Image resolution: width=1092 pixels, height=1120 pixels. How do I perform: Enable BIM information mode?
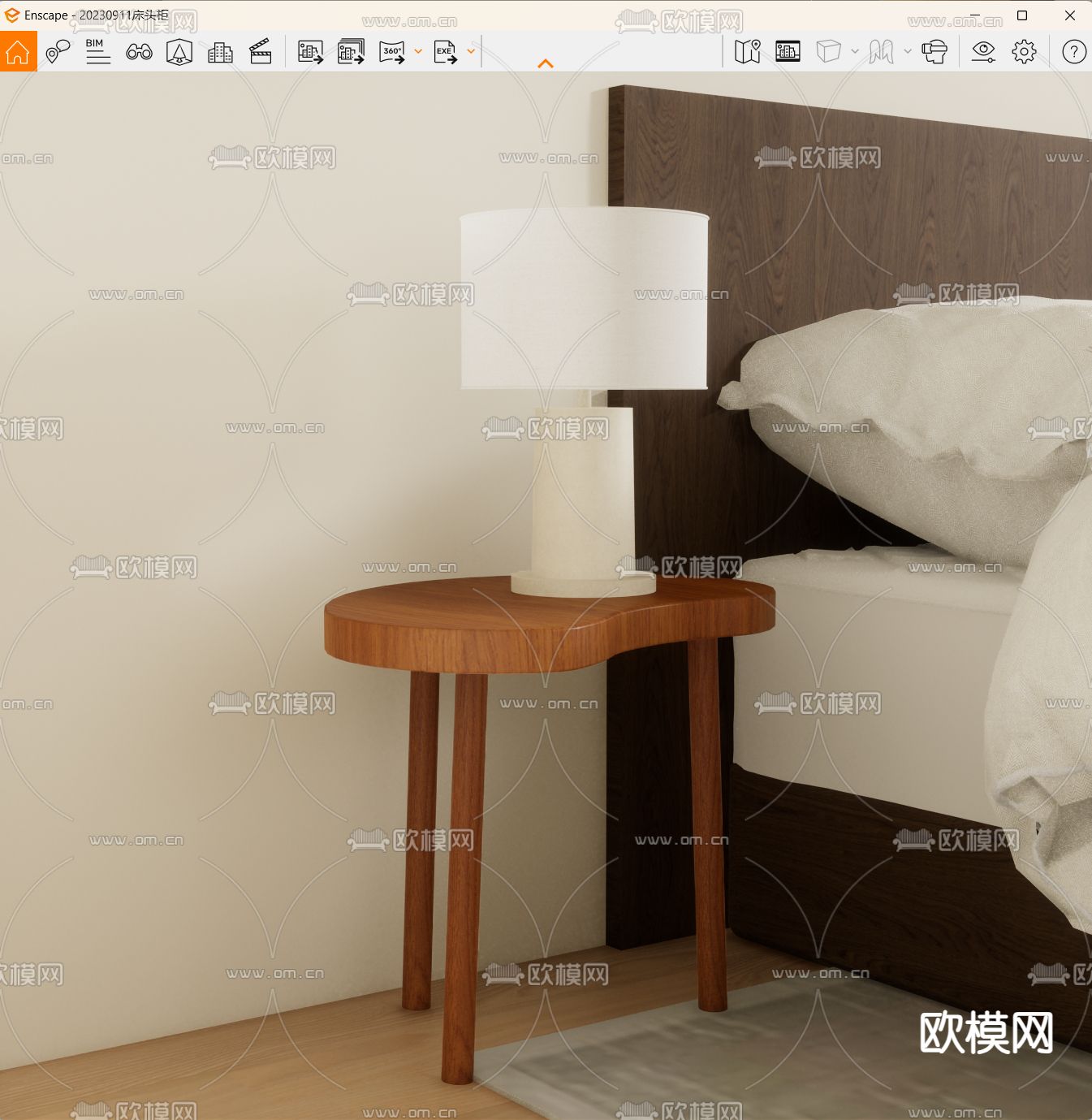97,51
